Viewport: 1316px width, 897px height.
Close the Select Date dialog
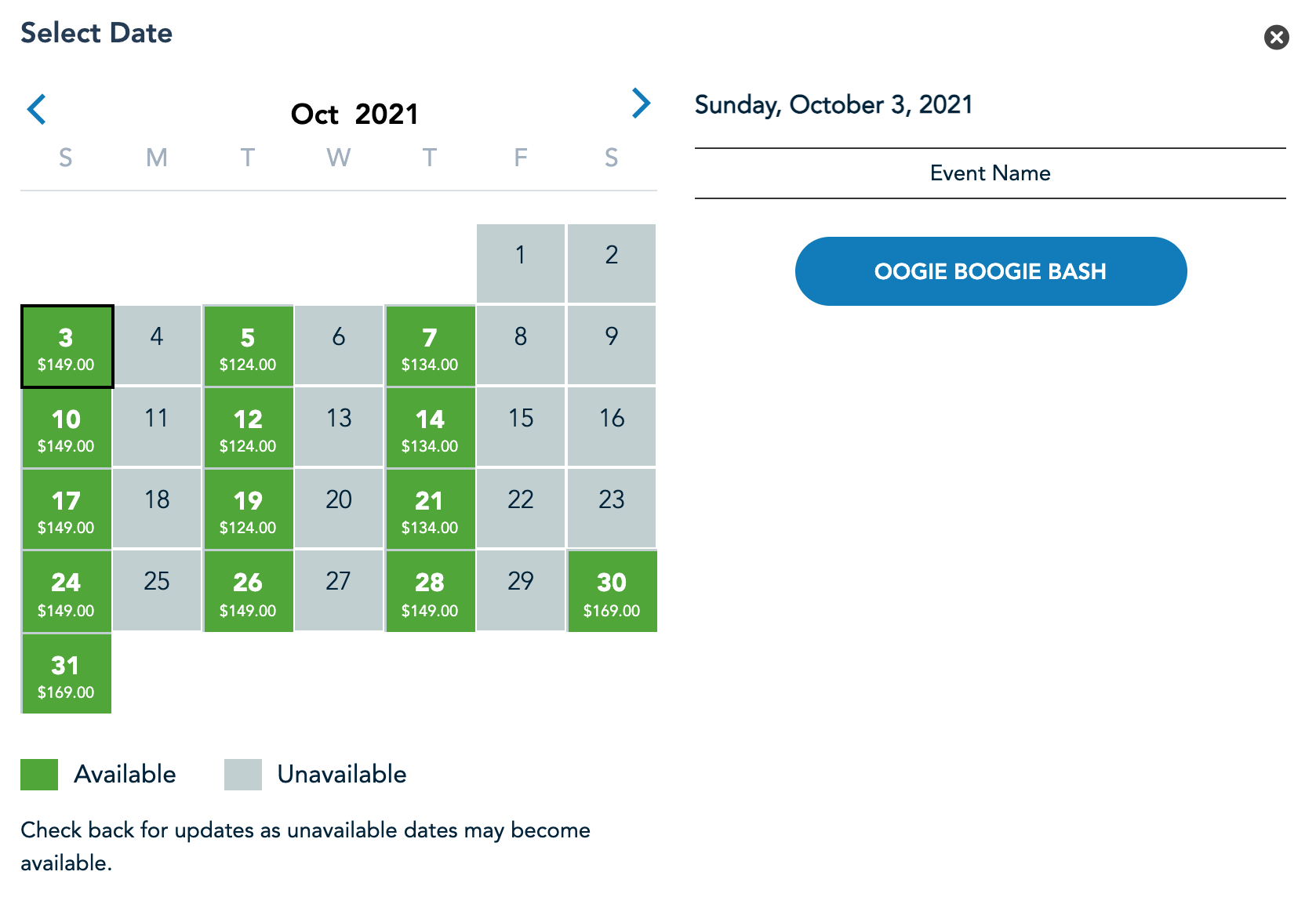tap(1276, 37)
